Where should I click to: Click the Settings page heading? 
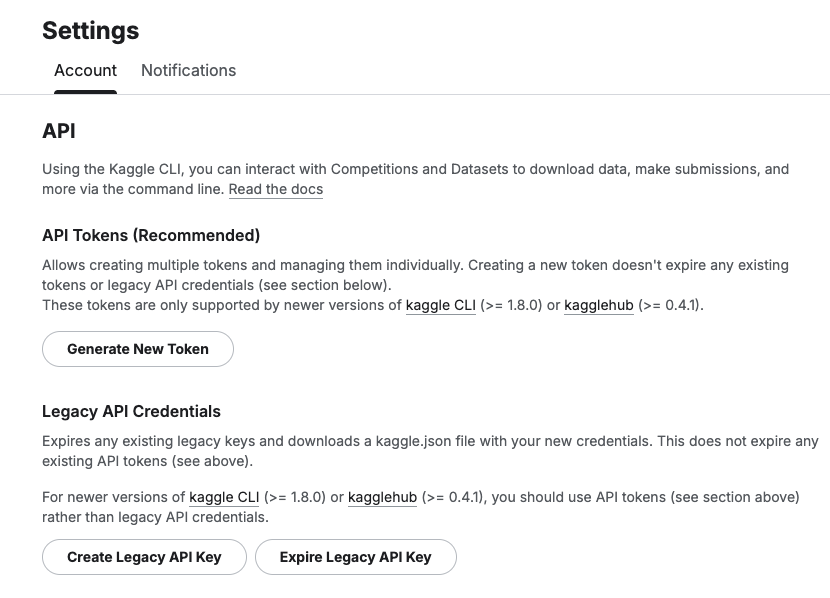tap(91, 31)
